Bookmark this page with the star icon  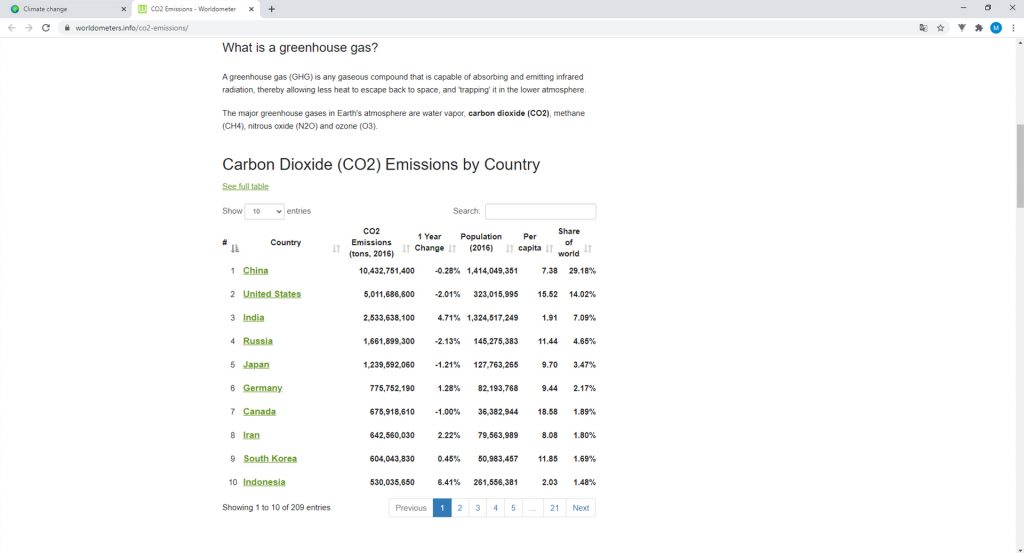[x=940, y=28]
